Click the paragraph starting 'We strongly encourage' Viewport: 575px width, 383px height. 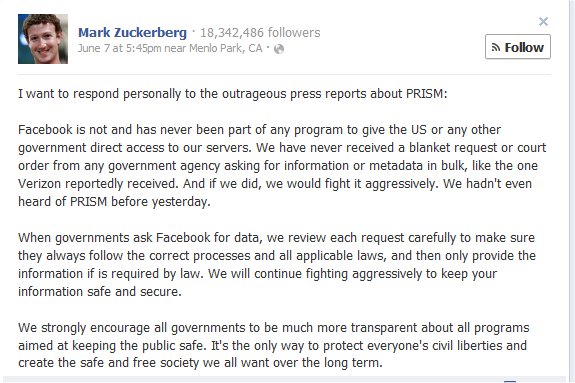(x=274, y=345)
